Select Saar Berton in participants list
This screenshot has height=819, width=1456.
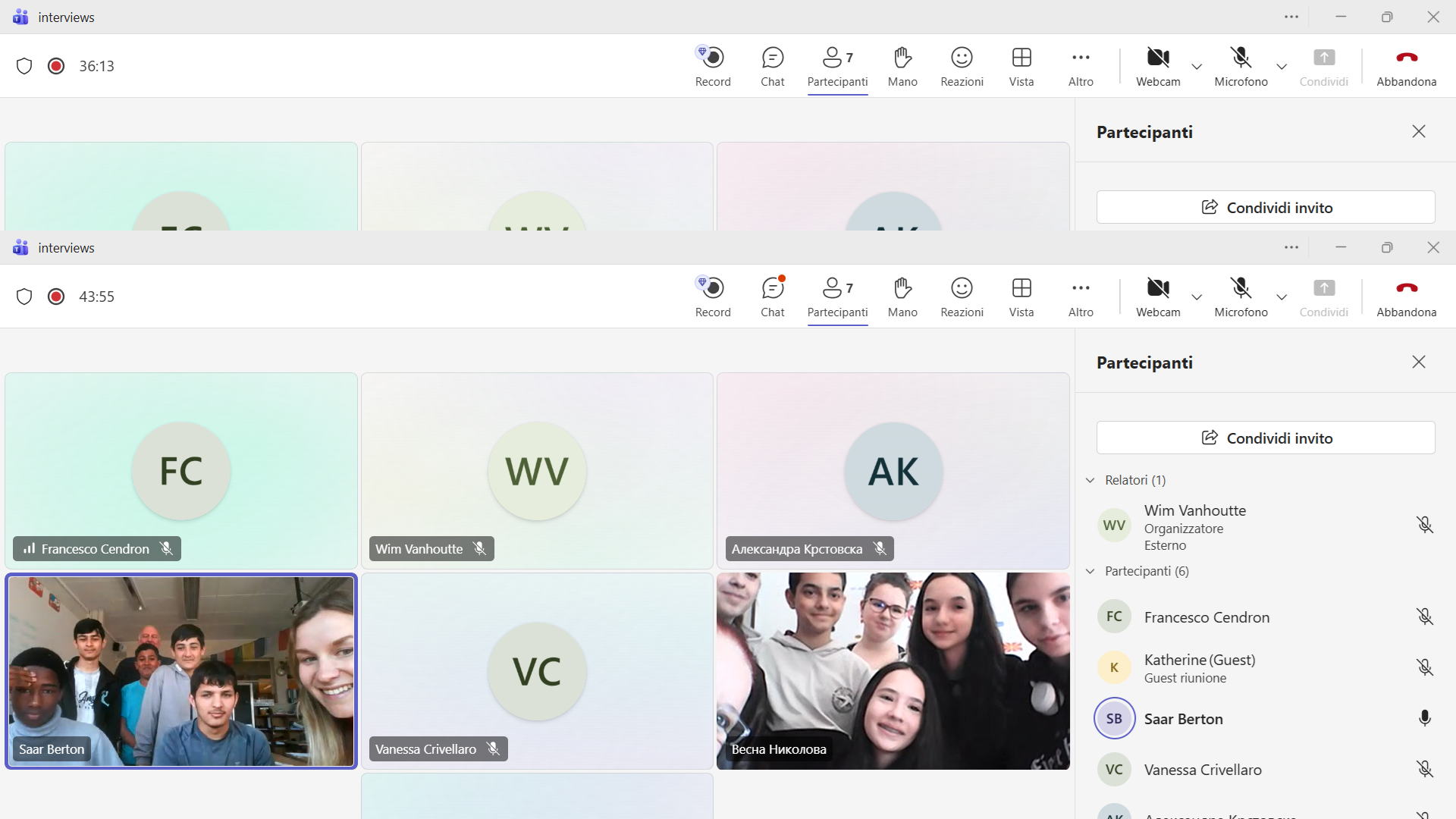point(1266,719)
